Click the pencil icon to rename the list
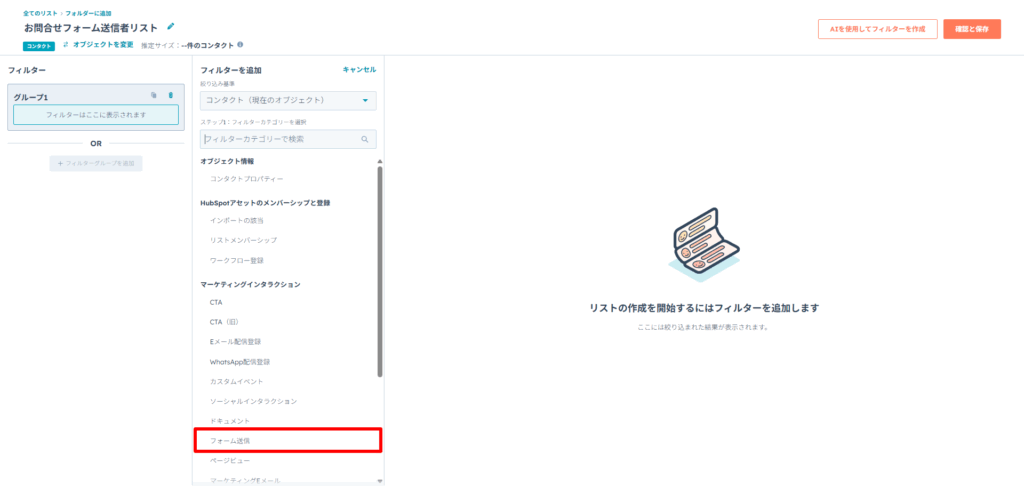Screen dimensions: 1024x486 171,27
